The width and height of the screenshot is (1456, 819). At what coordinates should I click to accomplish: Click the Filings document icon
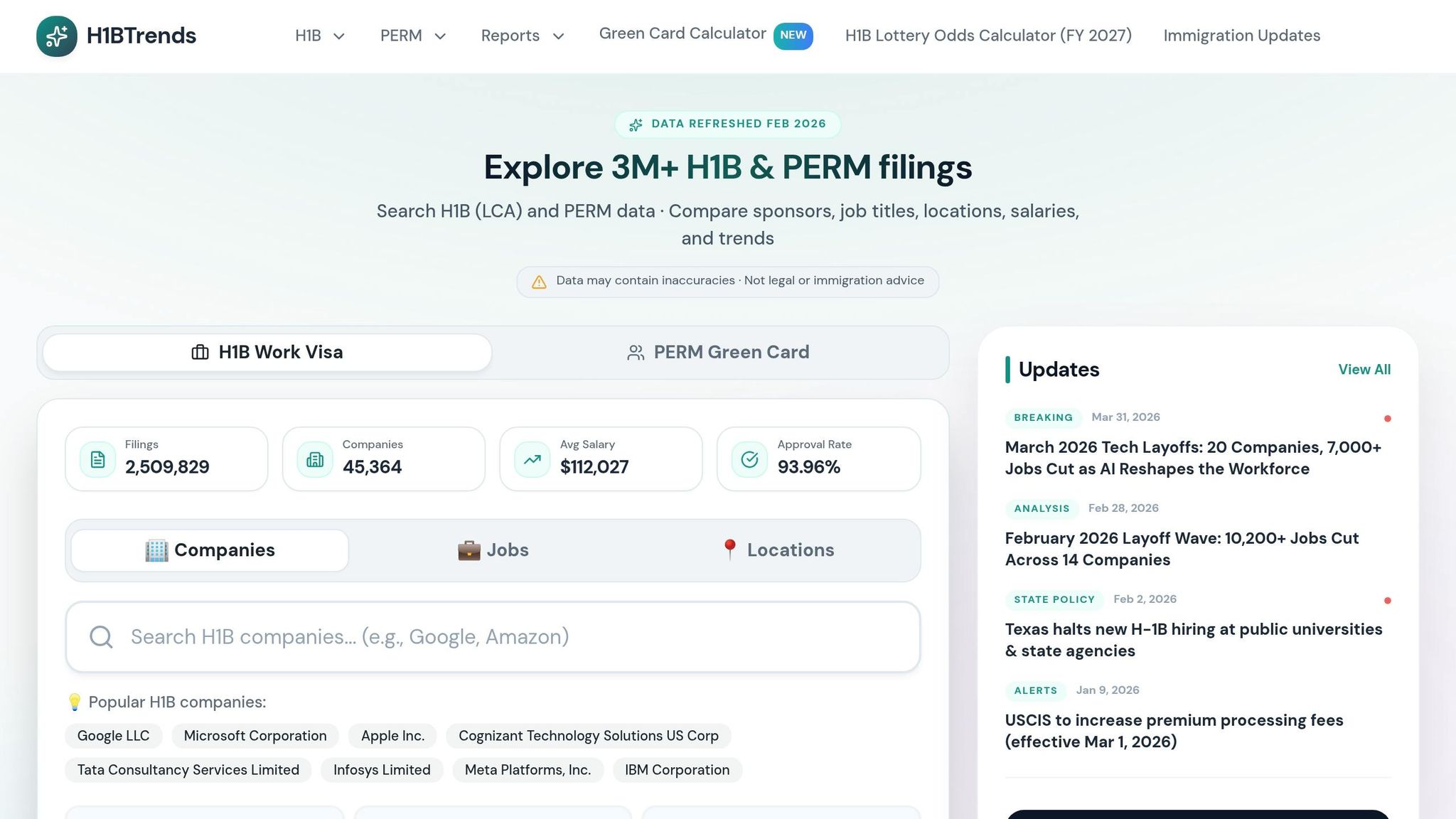coord(98,459)
